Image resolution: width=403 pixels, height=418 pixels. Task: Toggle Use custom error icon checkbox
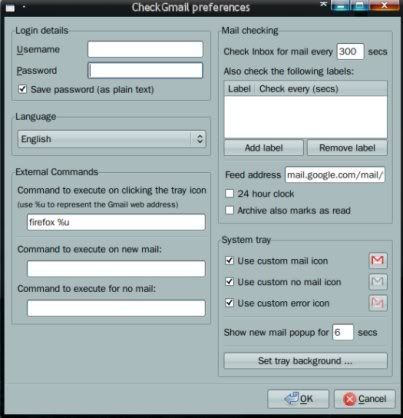(x=229, y=303)
